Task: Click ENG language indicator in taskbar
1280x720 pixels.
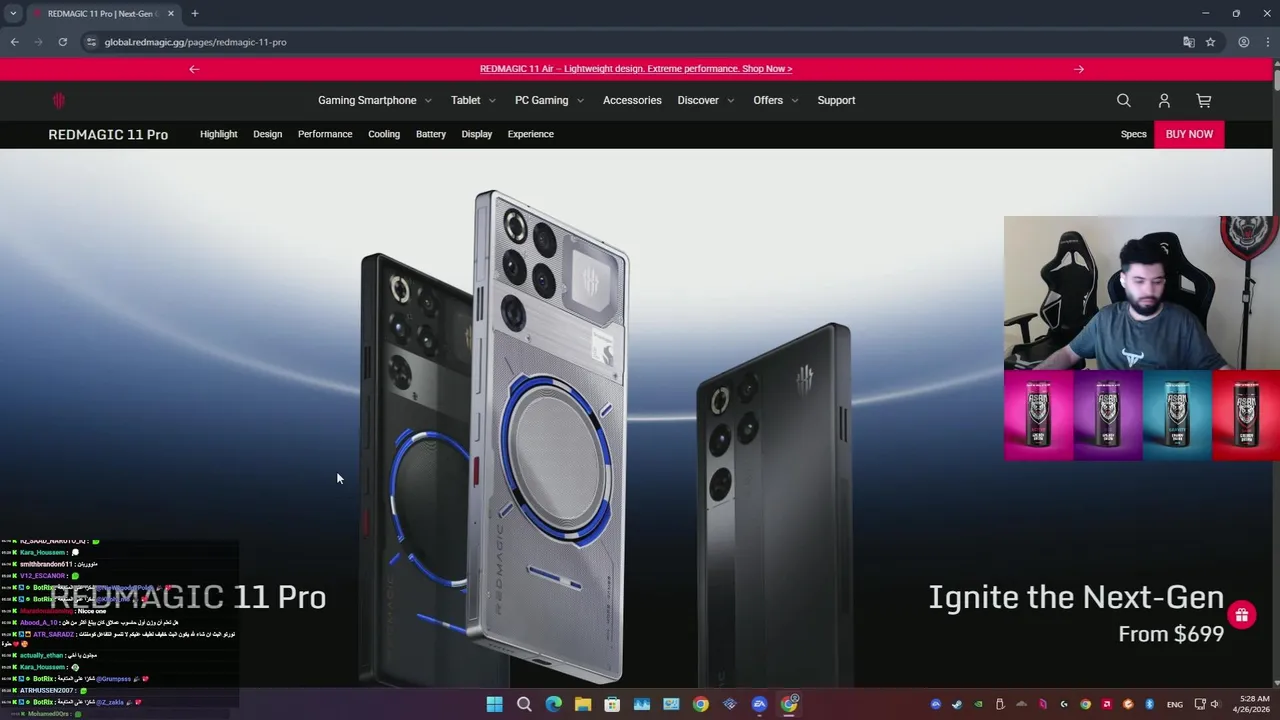Action: pyautogui.click(x=1174, y=704)
